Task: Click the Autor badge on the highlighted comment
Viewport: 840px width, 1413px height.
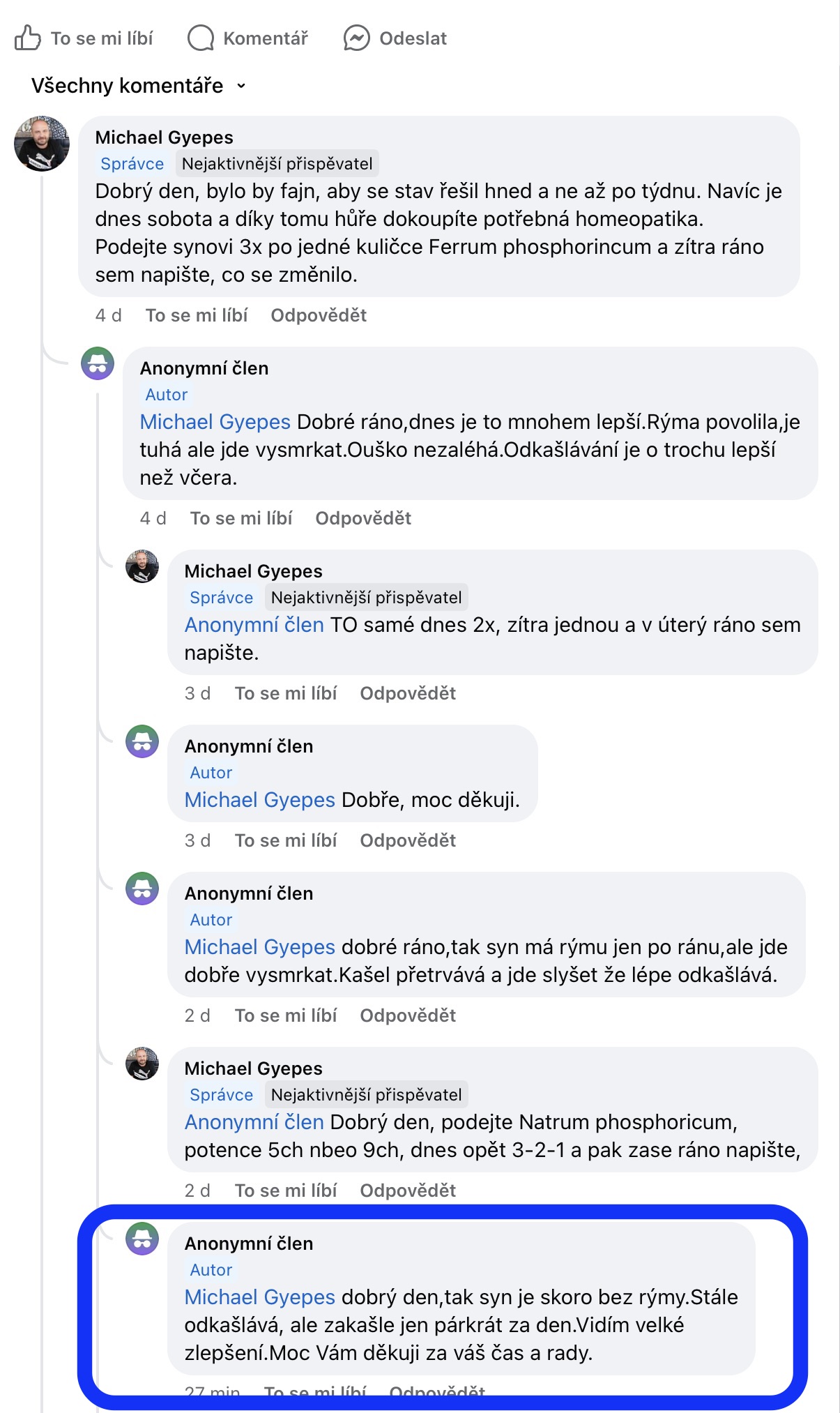Action: point(211,1270)
